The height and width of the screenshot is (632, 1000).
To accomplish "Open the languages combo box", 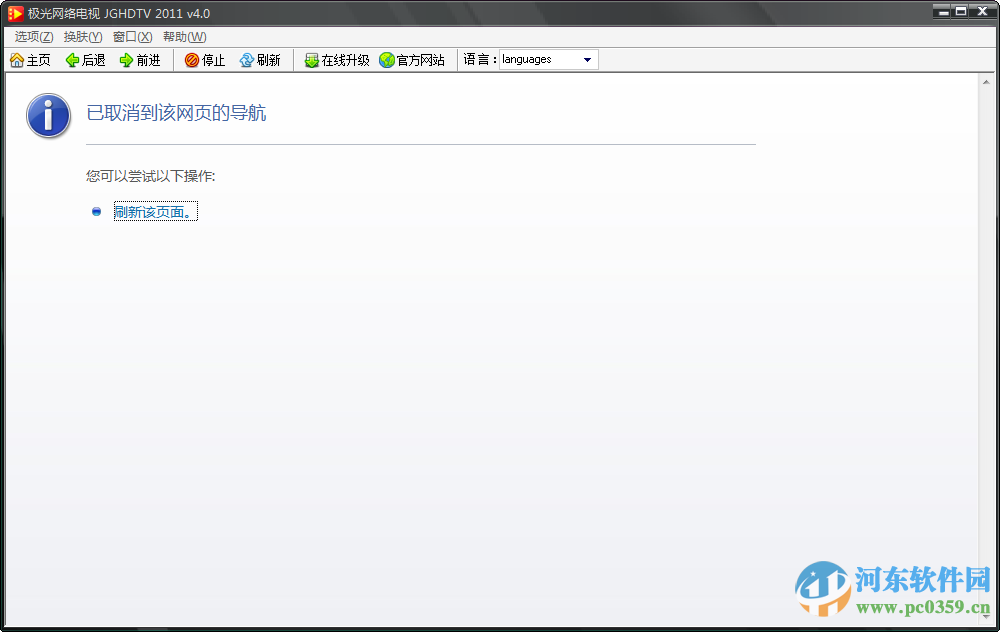I will (x=540, y=59).
